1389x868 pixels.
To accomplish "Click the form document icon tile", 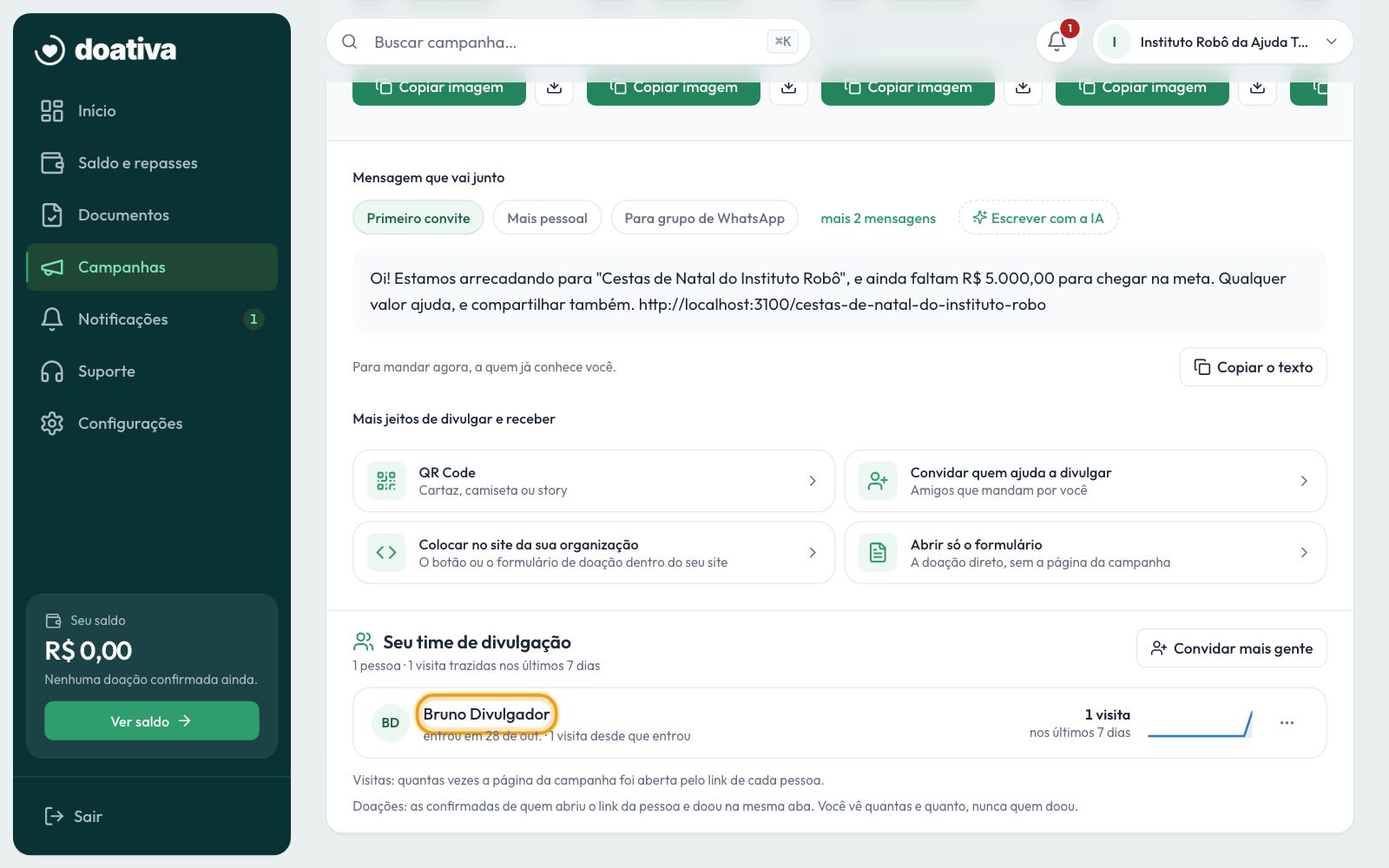I will tap(878, 553).
